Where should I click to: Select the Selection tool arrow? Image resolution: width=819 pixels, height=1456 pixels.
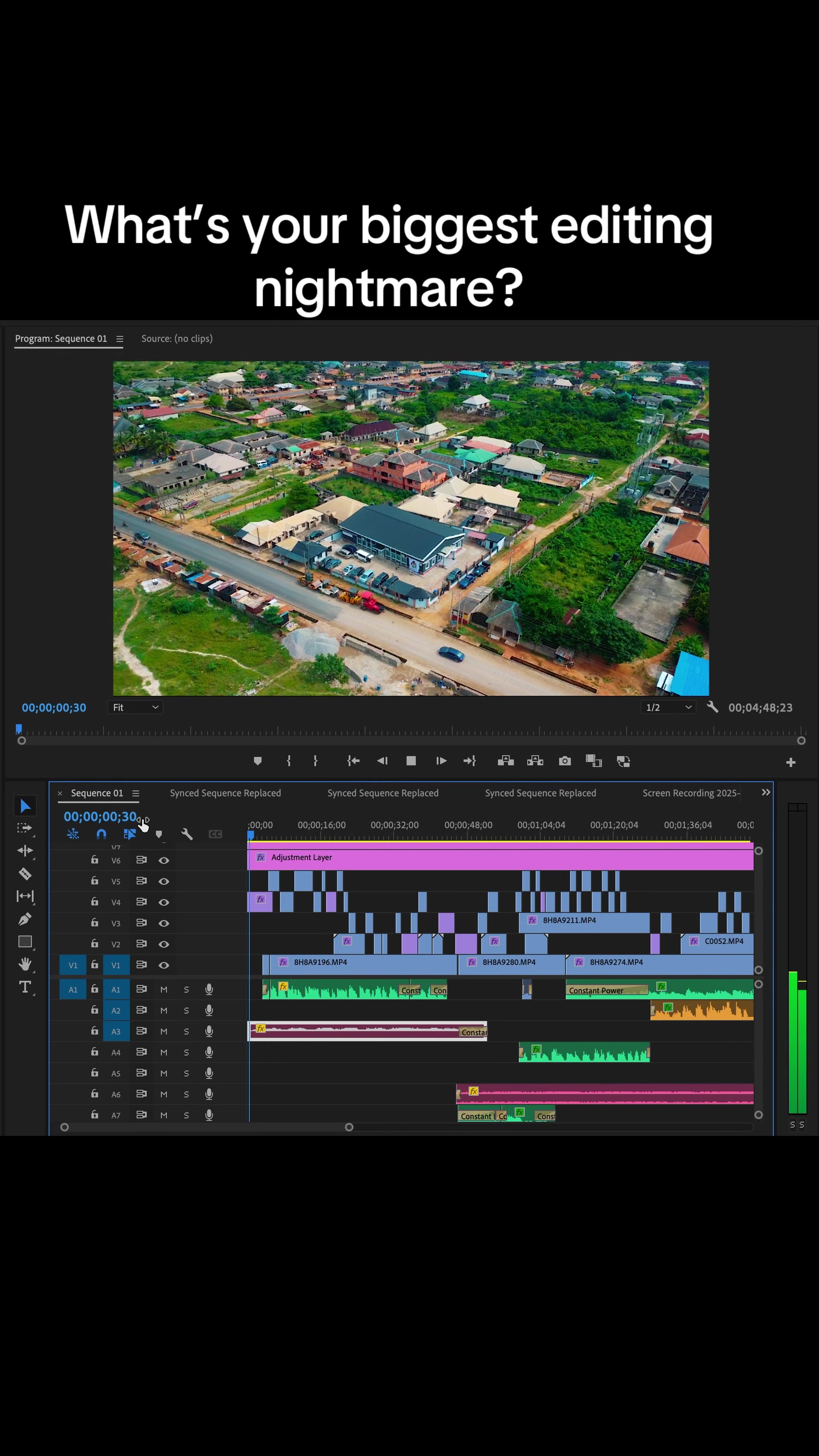(x=26, y=806)
